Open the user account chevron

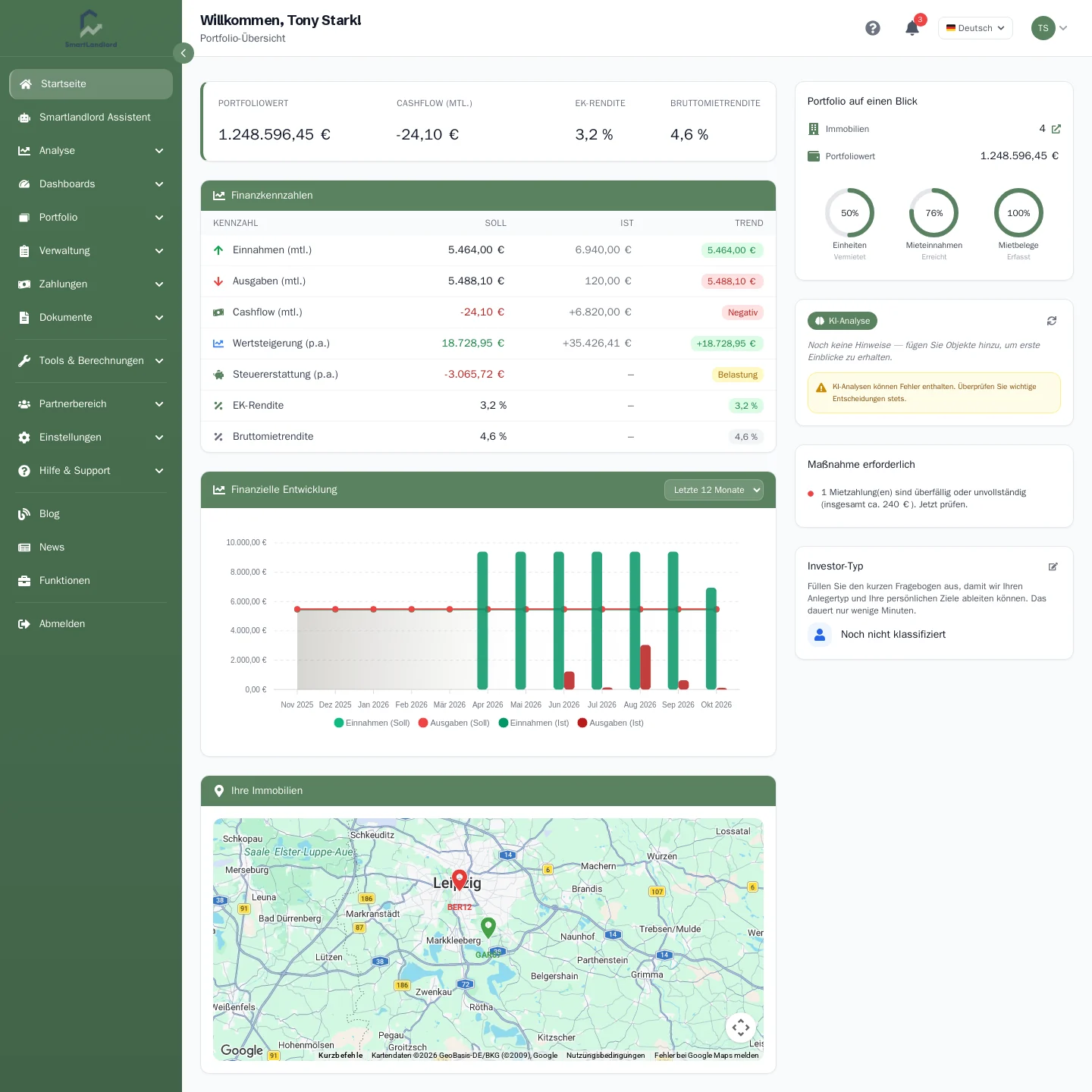pyautogui.click(x=1063, y=28)
